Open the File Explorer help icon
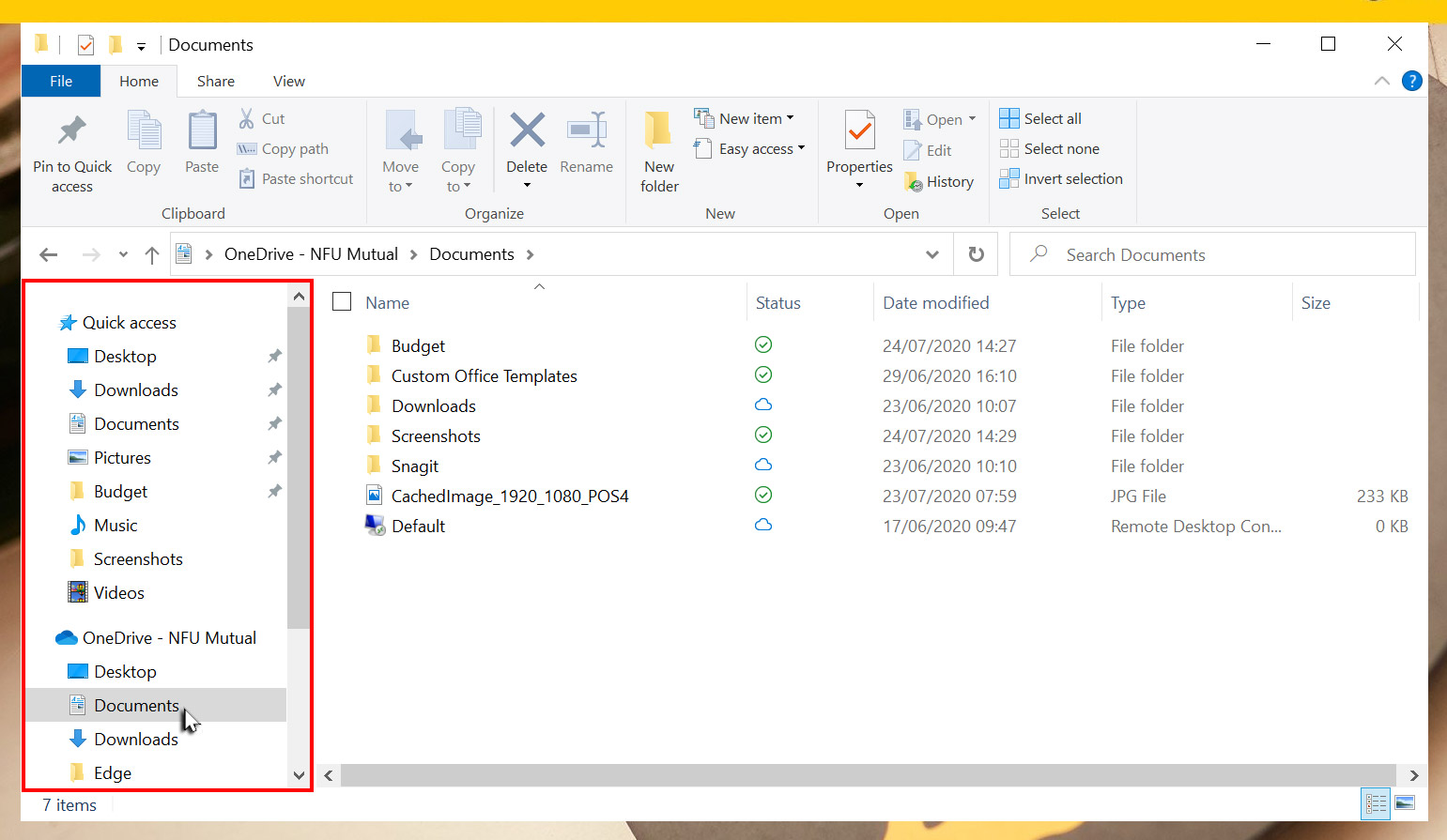The width and height of the screenshot is (1447, 840). tap(1411, 81)
